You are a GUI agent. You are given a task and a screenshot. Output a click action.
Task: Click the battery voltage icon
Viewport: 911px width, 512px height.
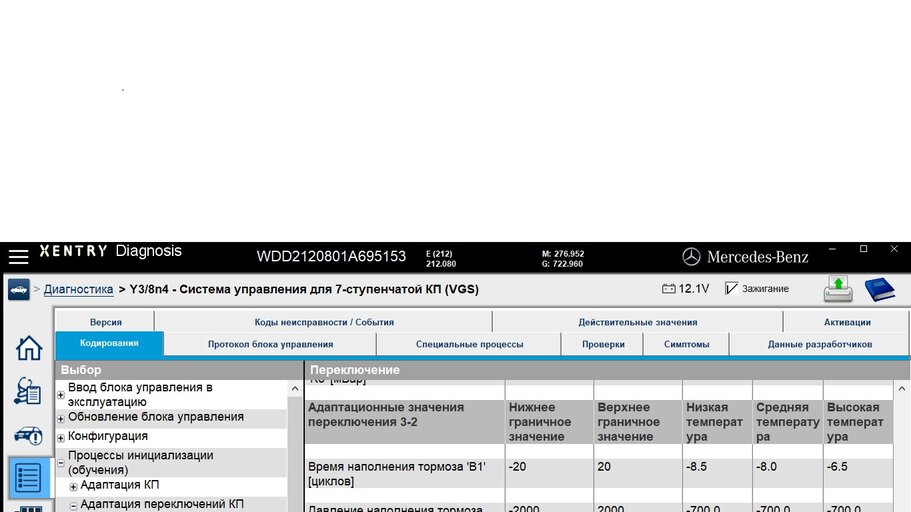[x=669, y=288]
